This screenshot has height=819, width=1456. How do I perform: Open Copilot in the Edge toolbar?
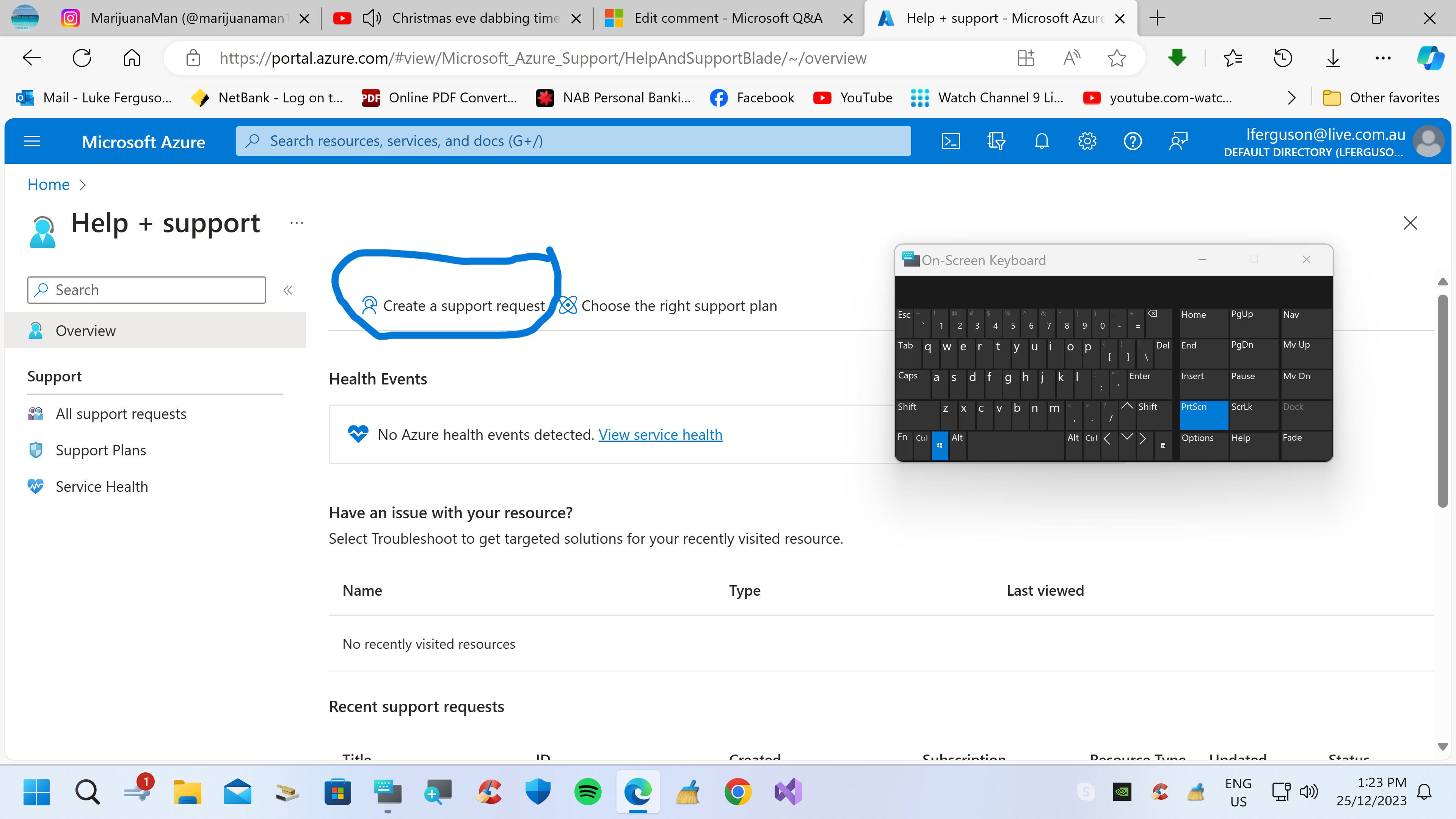[1431, 58]
